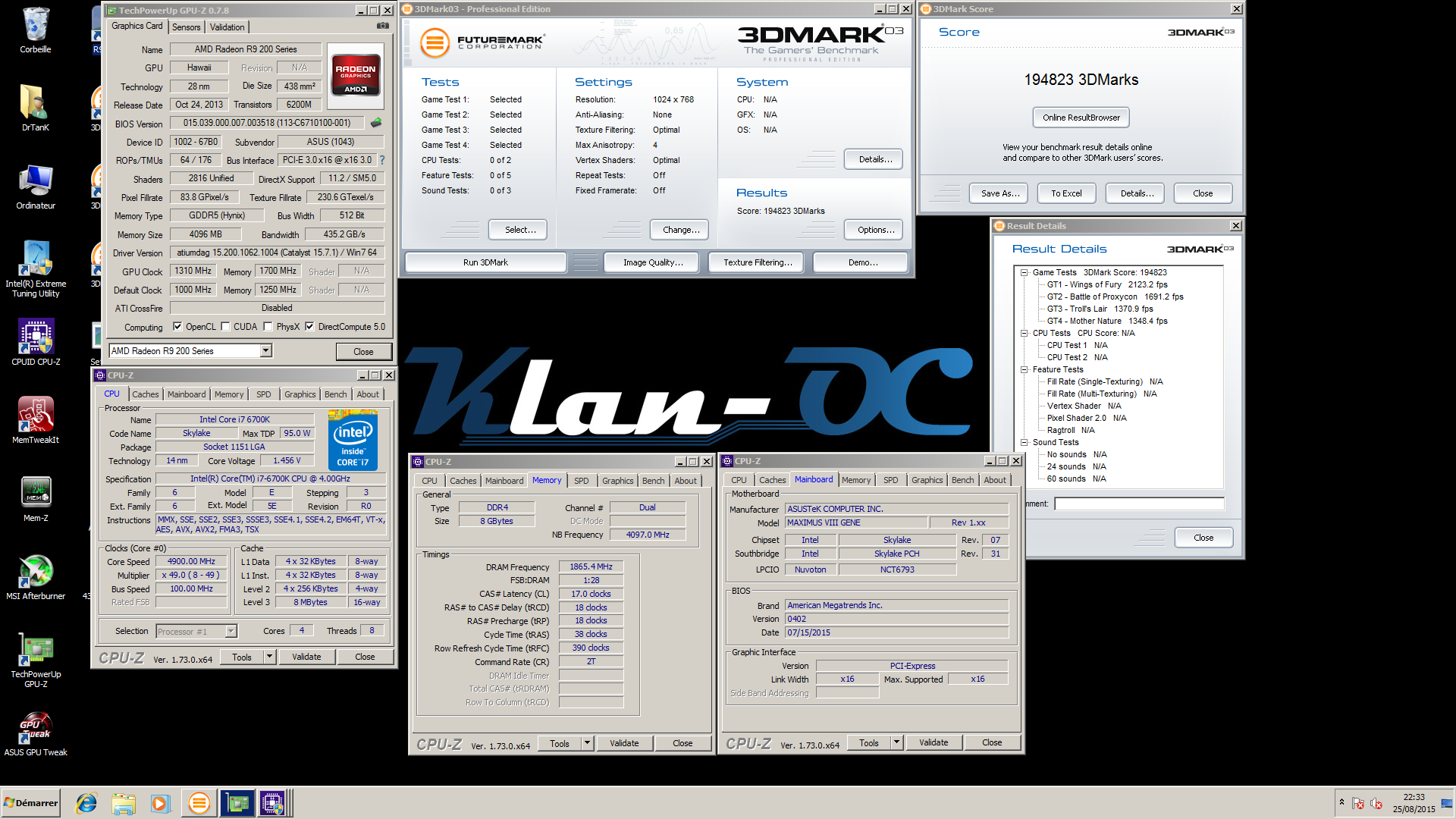Show hidden tray icons arrow
This screenshot has width=1456, height=819.
click(1341, 802)
